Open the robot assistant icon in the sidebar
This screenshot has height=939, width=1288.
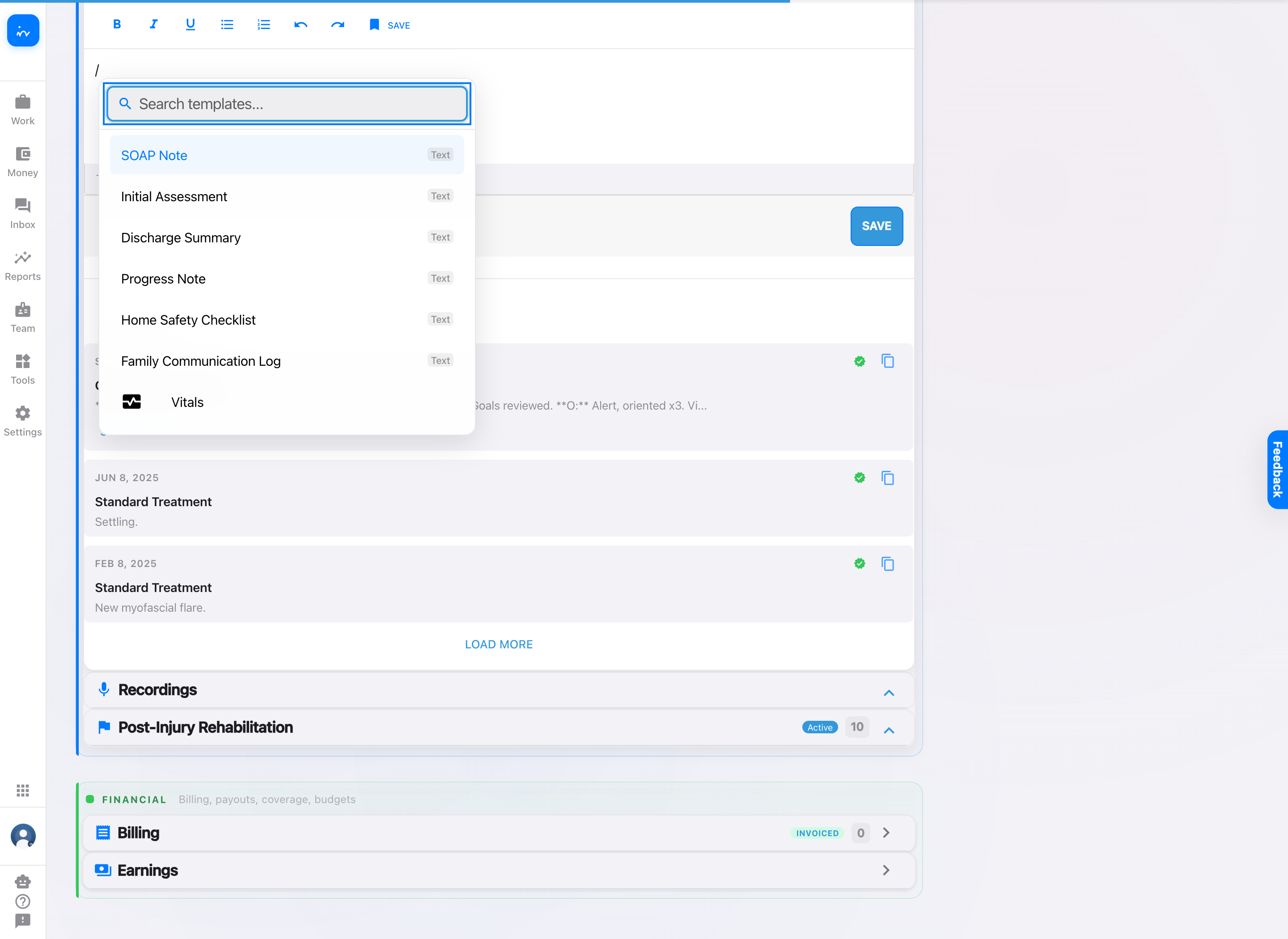[23, 882]
